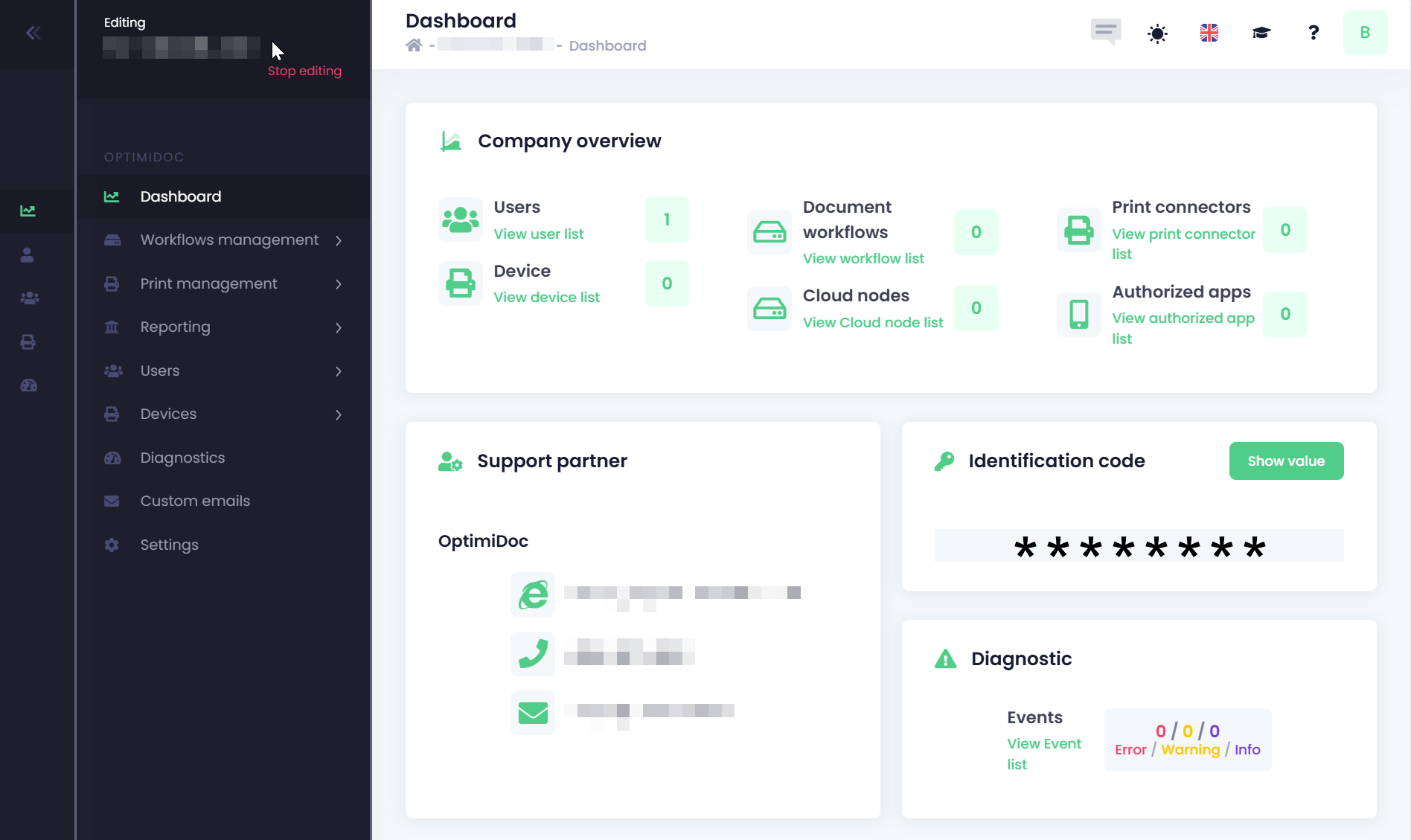Open user profile avatar B
Image resolution: width=1411 pixels, height=840 pixels.
pos(1365,33)
